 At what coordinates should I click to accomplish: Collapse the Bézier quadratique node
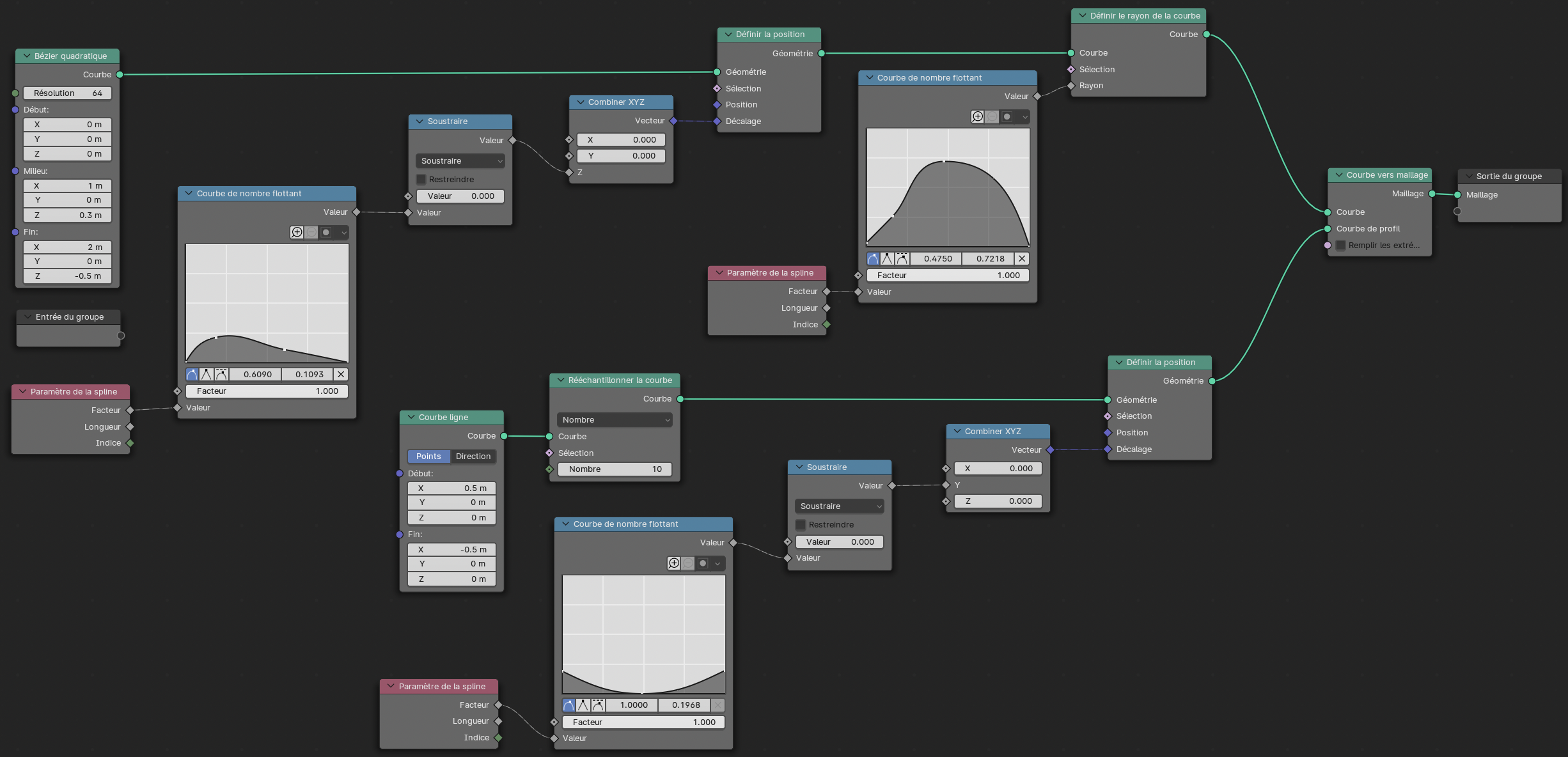pos(27,56)
